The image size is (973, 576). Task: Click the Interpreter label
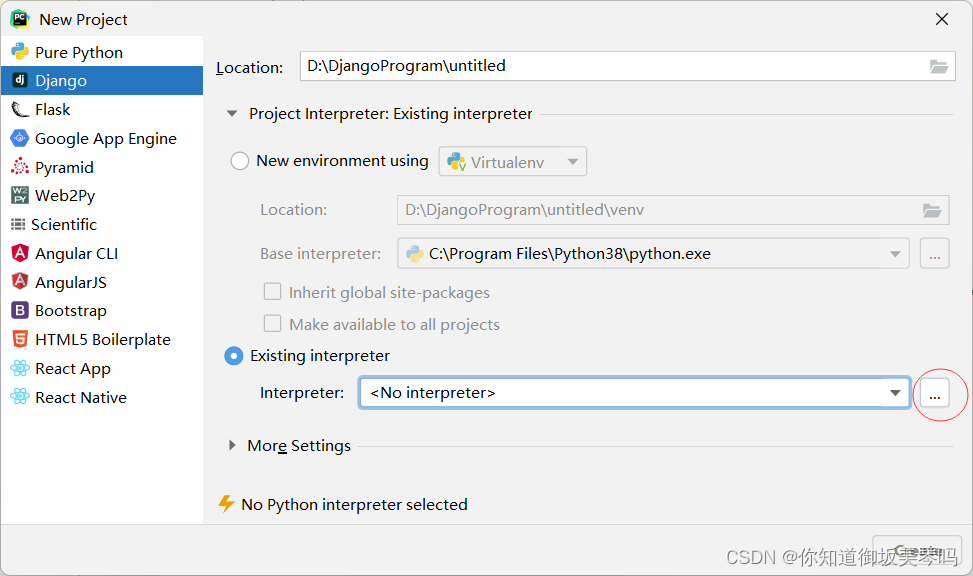click(x=302, y=393)
